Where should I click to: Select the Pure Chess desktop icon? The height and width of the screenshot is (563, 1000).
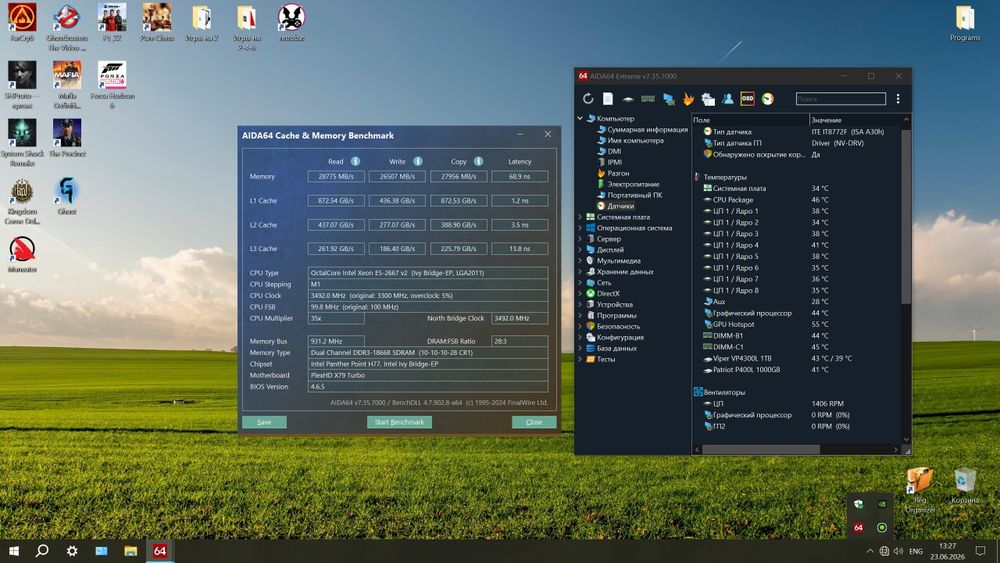click(157, 23)
